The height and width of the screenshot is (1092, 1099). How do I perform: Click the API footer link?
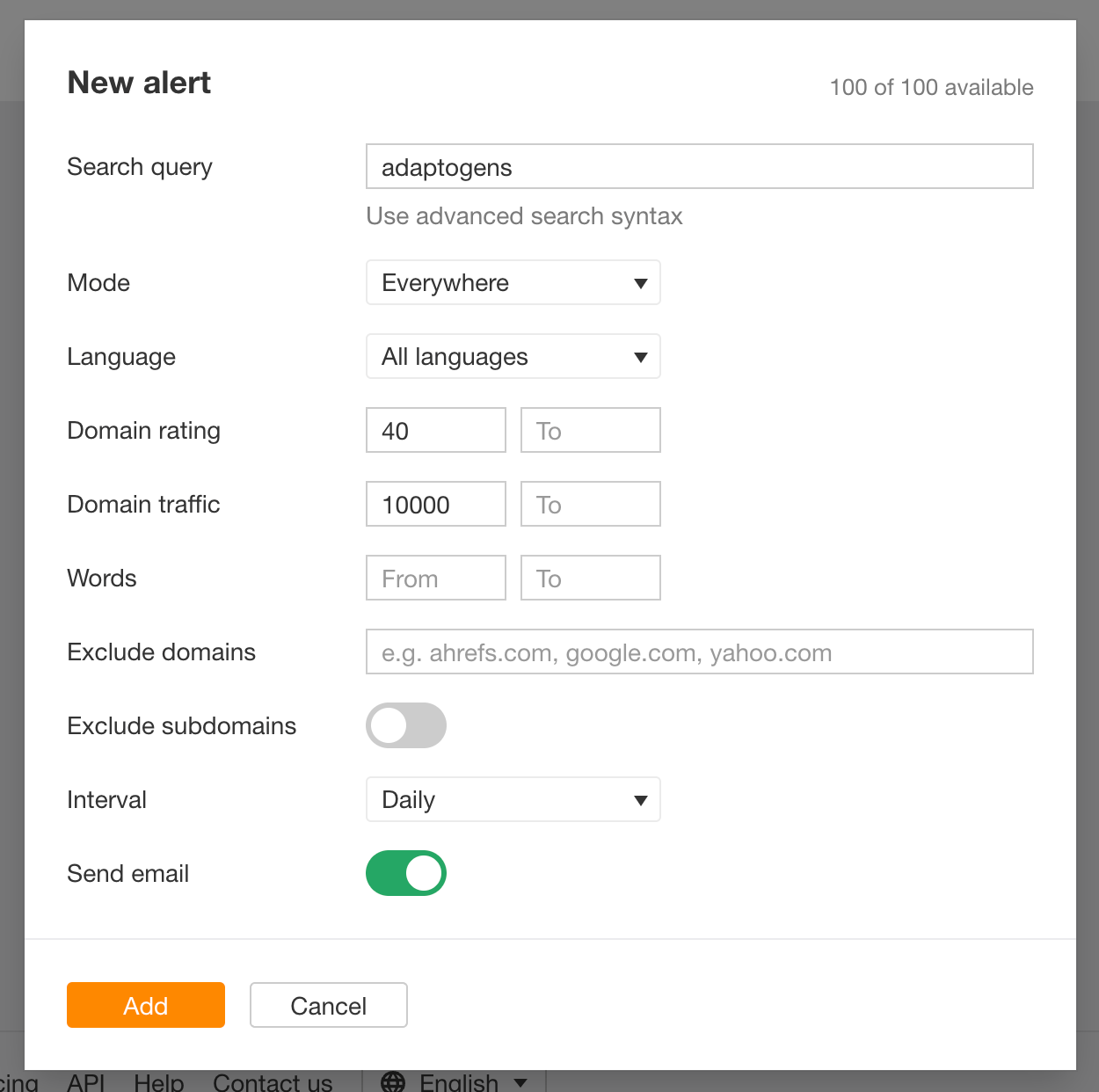pyautogui.click(x=85, y=1081)
